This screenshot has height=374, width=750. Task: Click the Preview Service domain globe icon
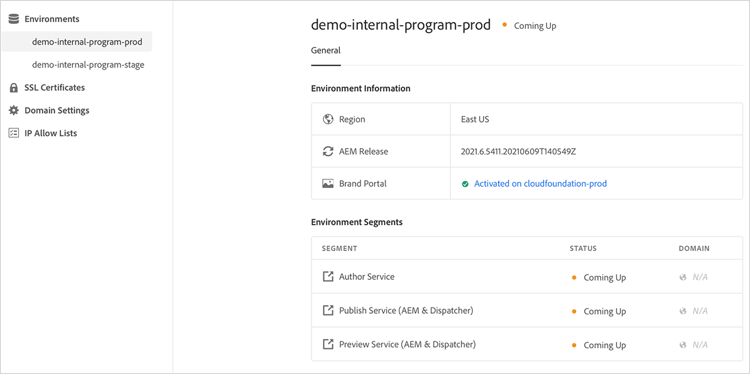click(x=684, y=345)
